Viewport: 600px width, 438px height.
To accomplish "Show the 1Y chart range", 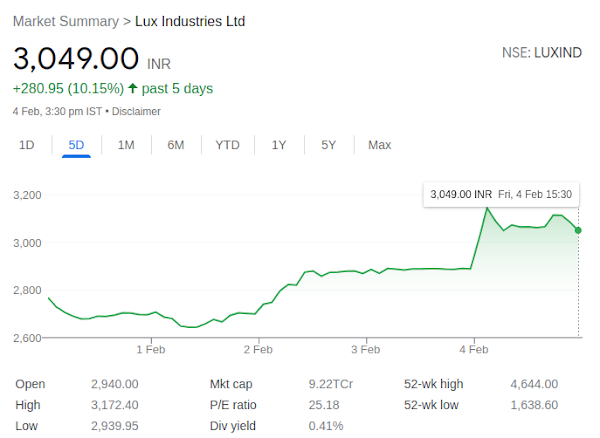I will [x=279, y=145].
